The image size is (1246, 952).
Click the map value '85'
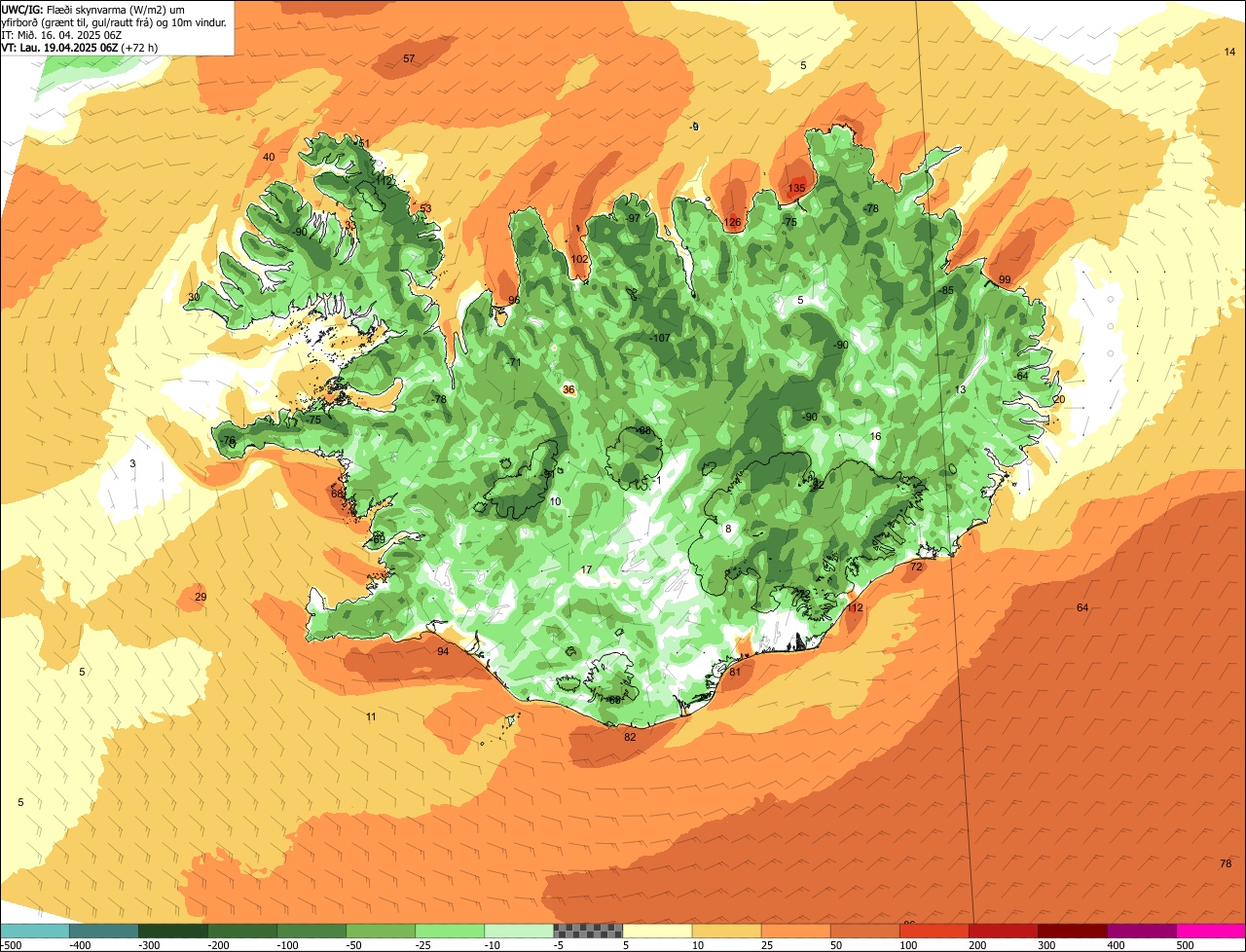pos(947,291)
